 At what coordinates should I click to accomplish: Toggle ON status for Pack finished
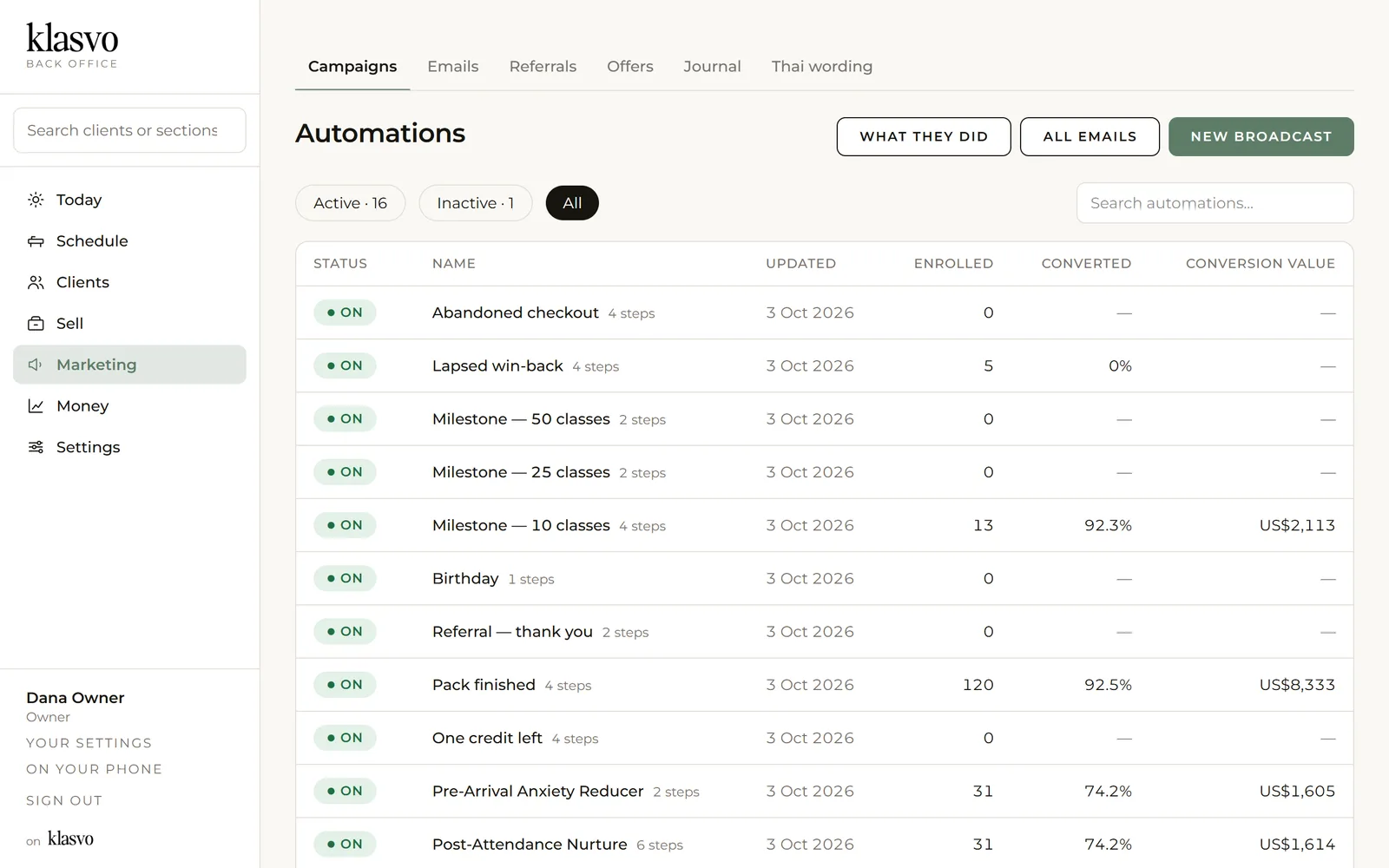(x=345, y=685)
